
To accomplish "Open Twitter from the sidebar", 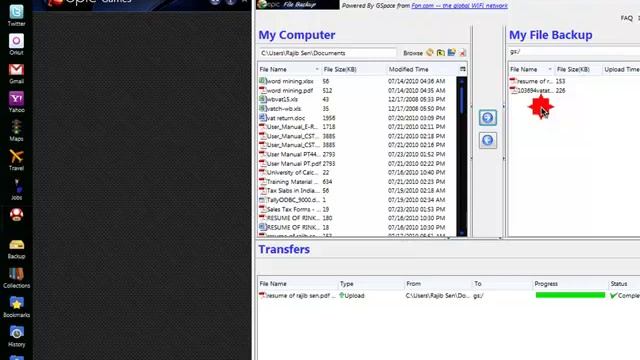I will pos(16,15).
